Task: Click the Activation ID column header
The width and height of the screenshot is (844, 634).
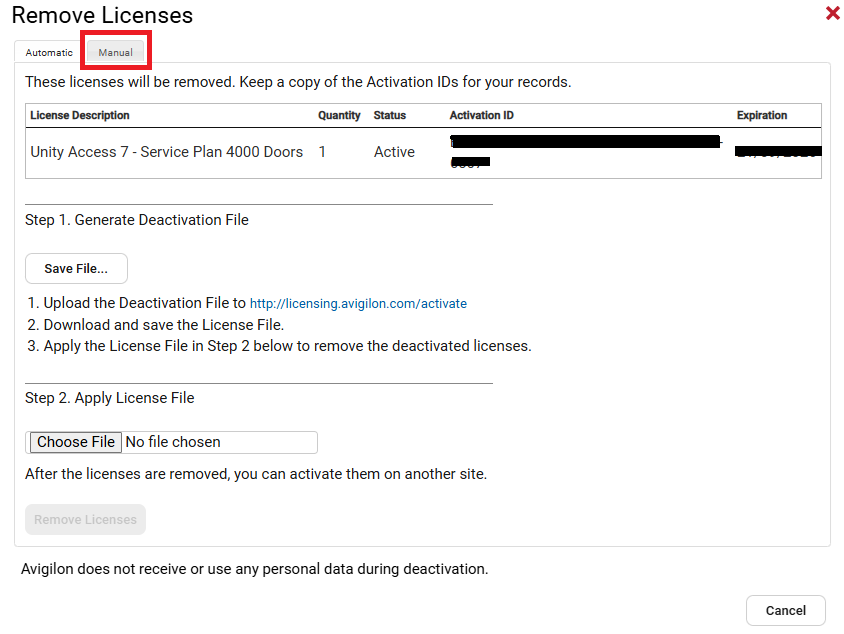Action: pyautogui.click(x=482, y=115)
